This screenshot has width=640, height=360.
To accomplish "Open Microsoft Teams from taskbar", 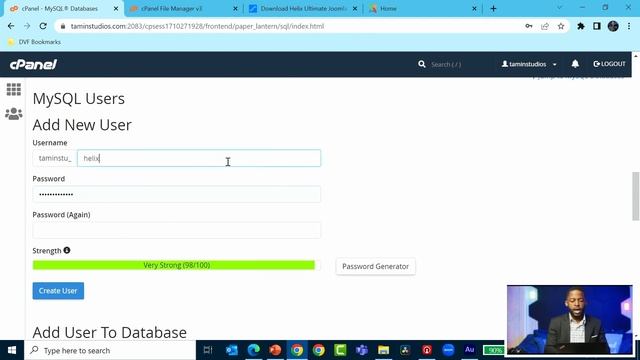I will 362,350.
